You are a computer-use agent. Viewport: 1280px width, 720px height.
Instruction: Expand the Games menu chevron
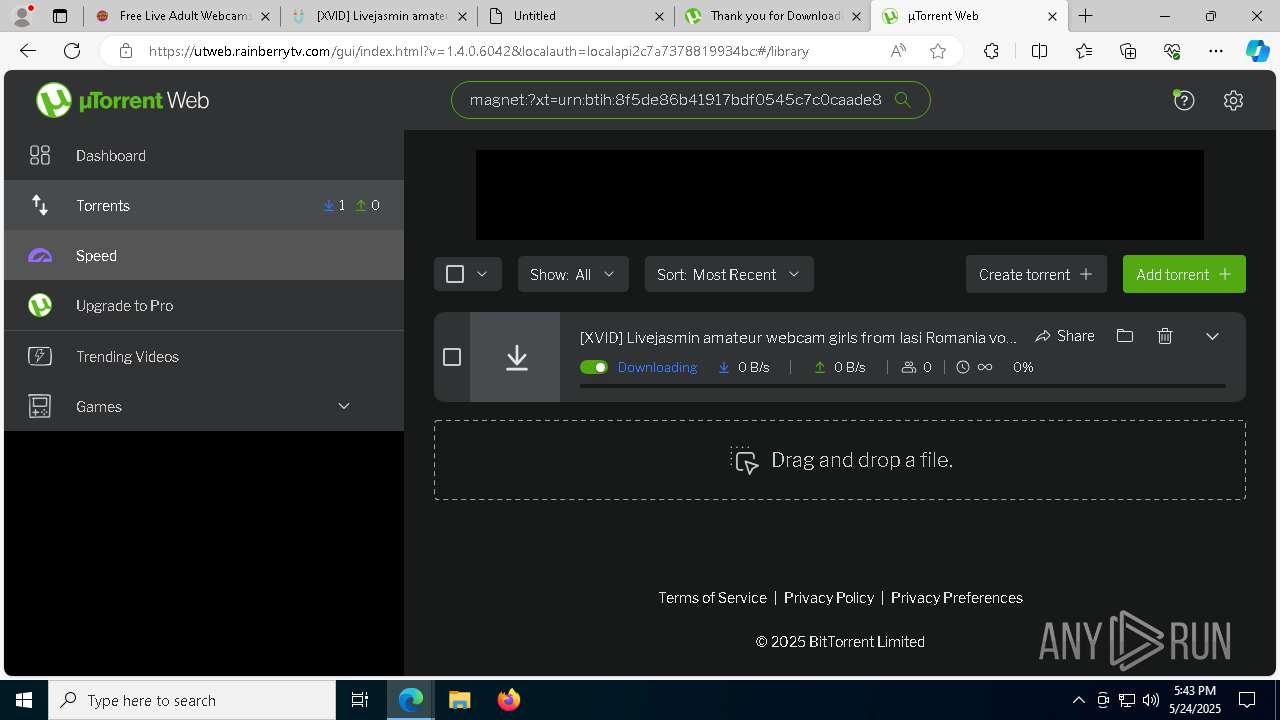click(x=344, y=406)
